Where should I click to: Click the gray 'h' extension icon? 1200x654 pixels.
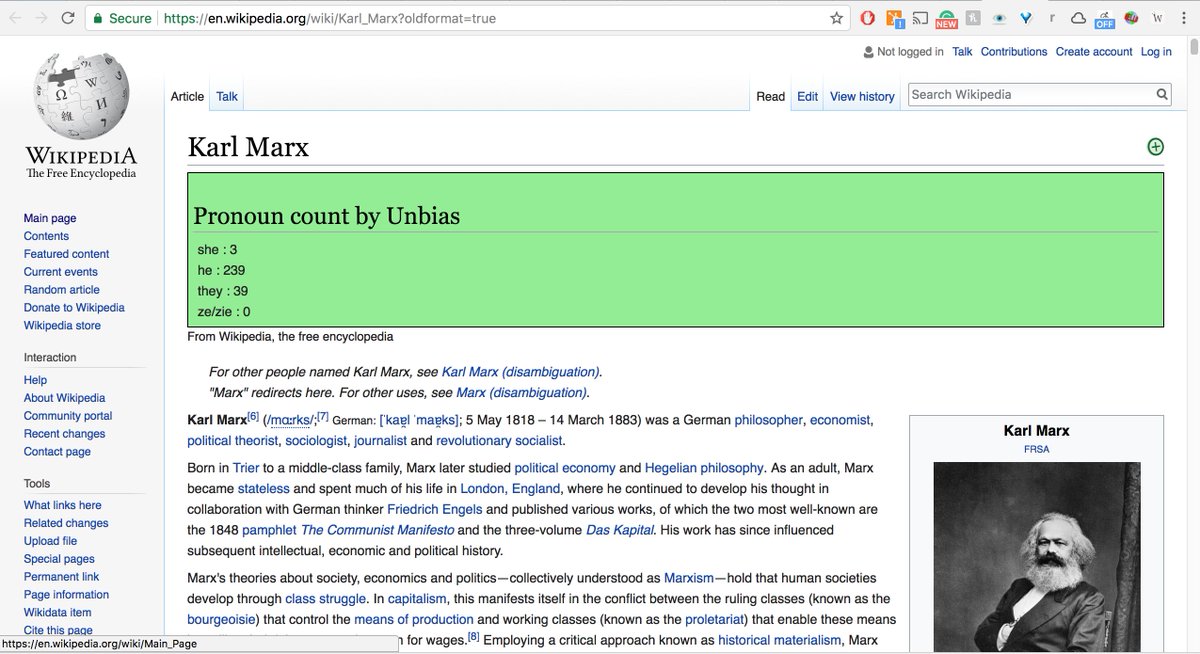pyautogui.click(x=973, y=18)
